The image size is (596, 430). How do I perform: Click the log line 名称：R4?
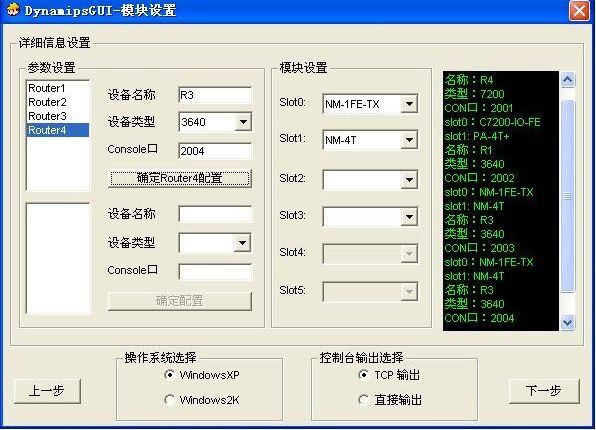click(469, 80)
